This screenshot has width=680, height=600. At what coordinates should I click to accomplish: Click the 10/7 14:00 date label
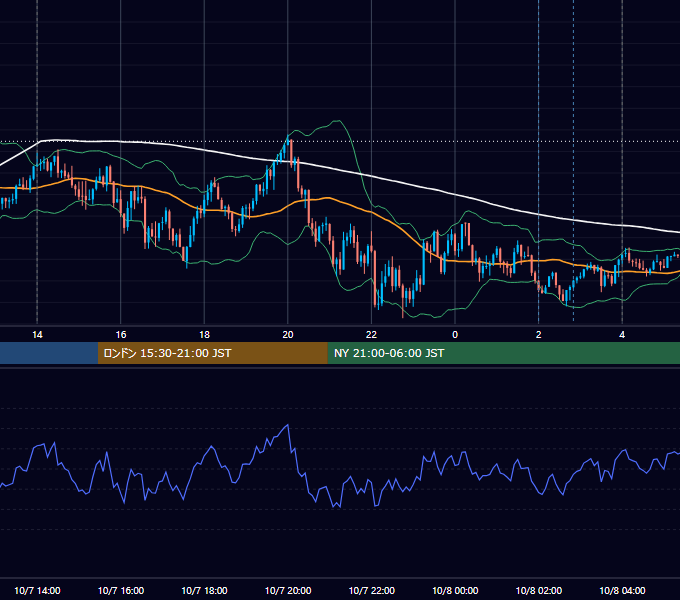37,590
